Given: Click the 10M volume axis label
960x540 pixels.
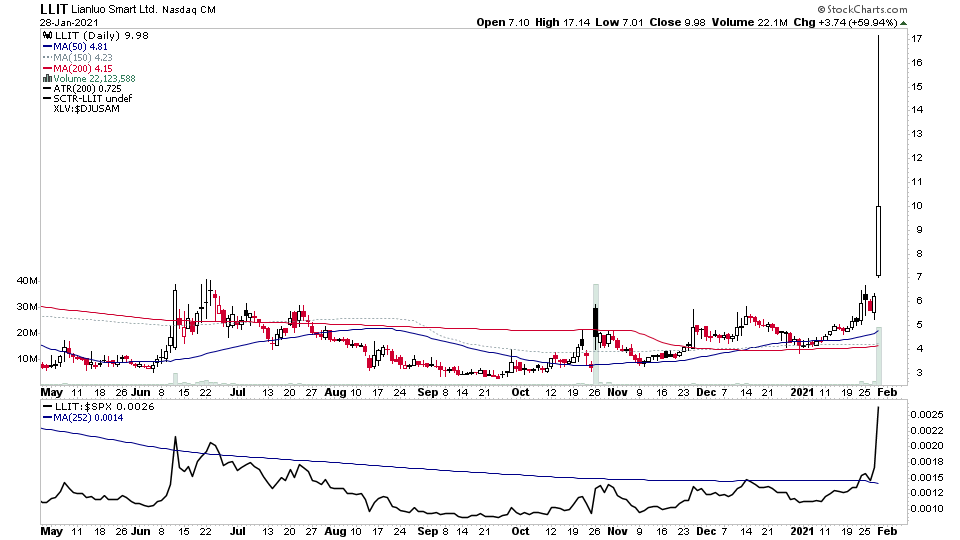Looking at the screenshot, I should (27, 359).
